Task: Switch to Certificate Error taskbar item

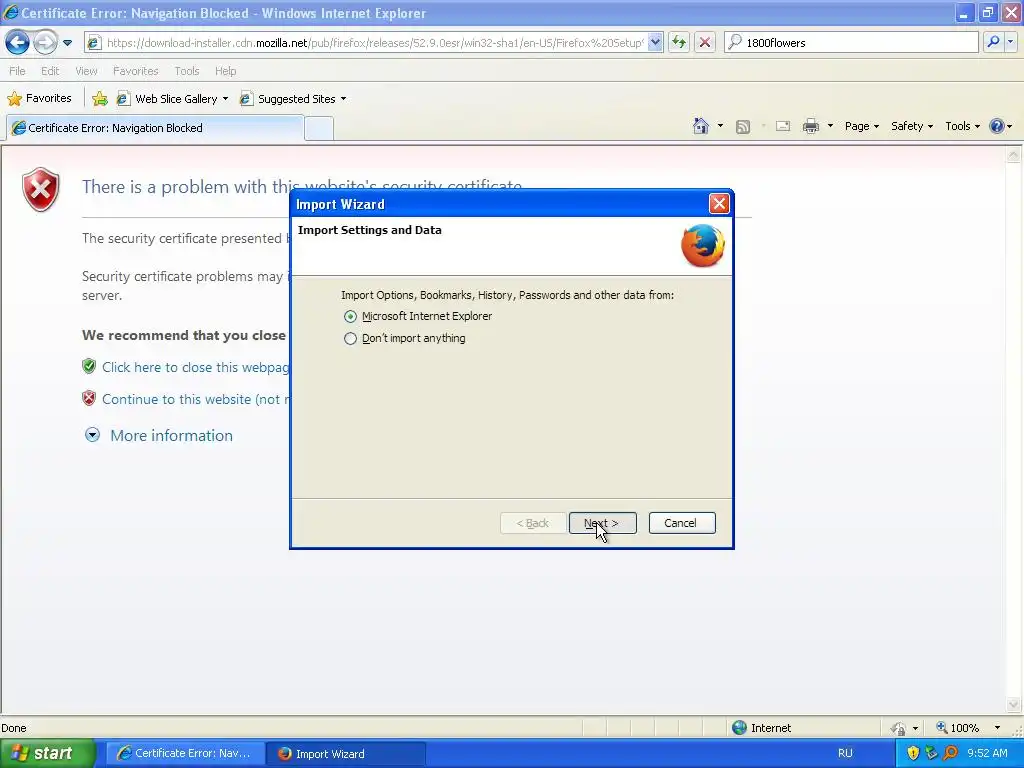Action: coord(185,754)
